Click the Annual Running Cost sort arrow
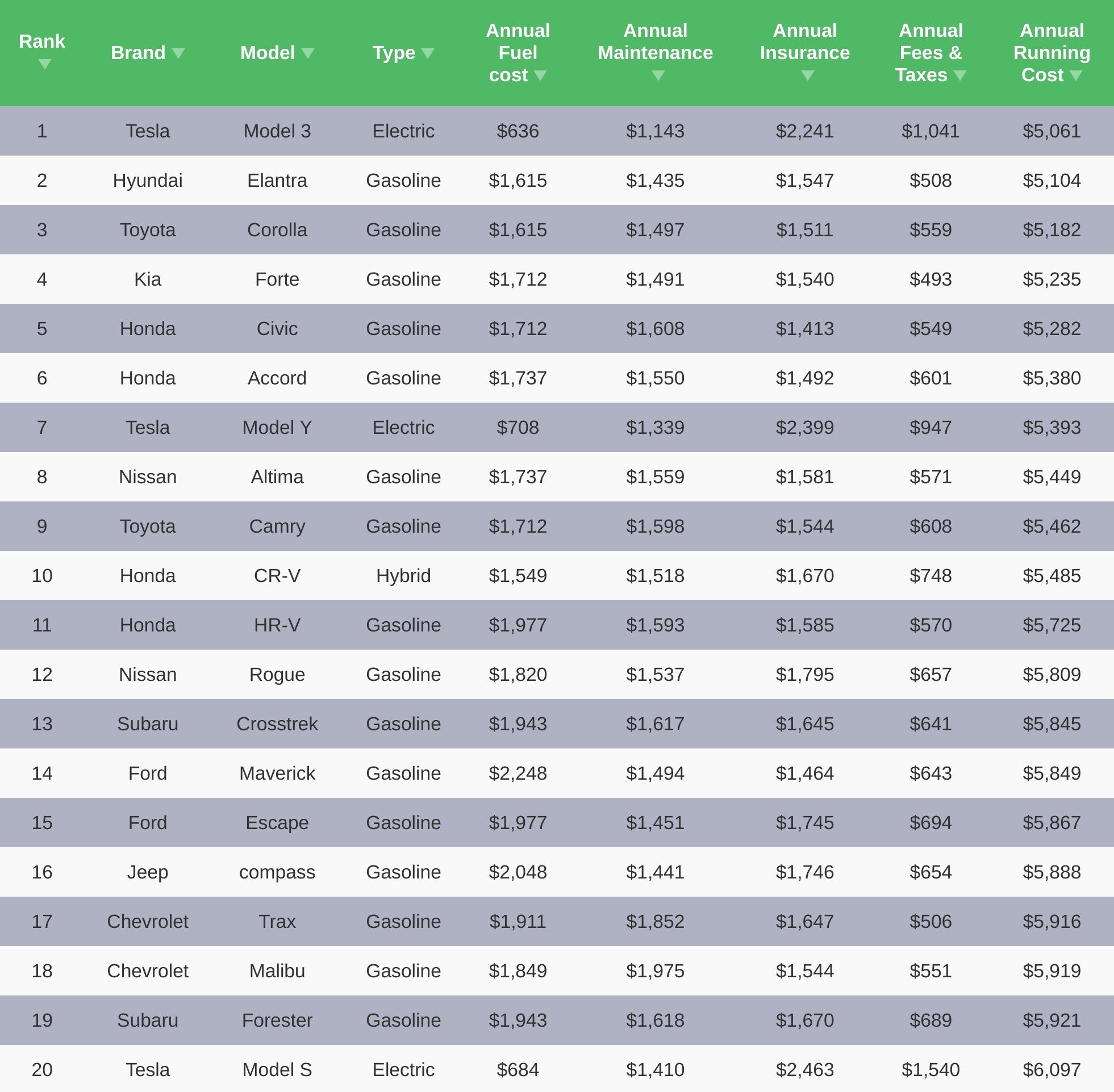 [1076, 76]
